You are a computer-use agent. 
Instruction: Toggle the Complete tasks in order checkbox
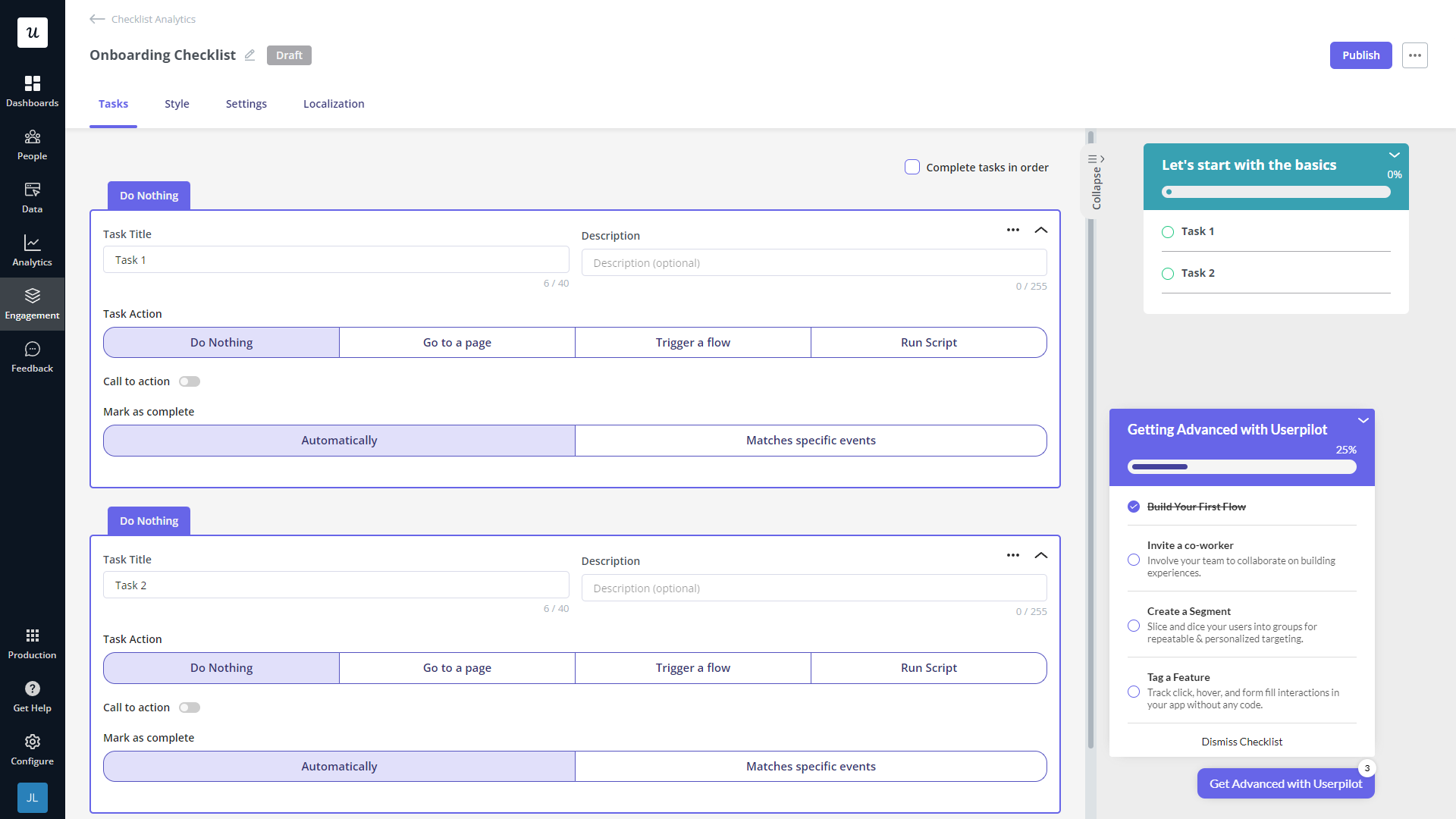(912, 166)
